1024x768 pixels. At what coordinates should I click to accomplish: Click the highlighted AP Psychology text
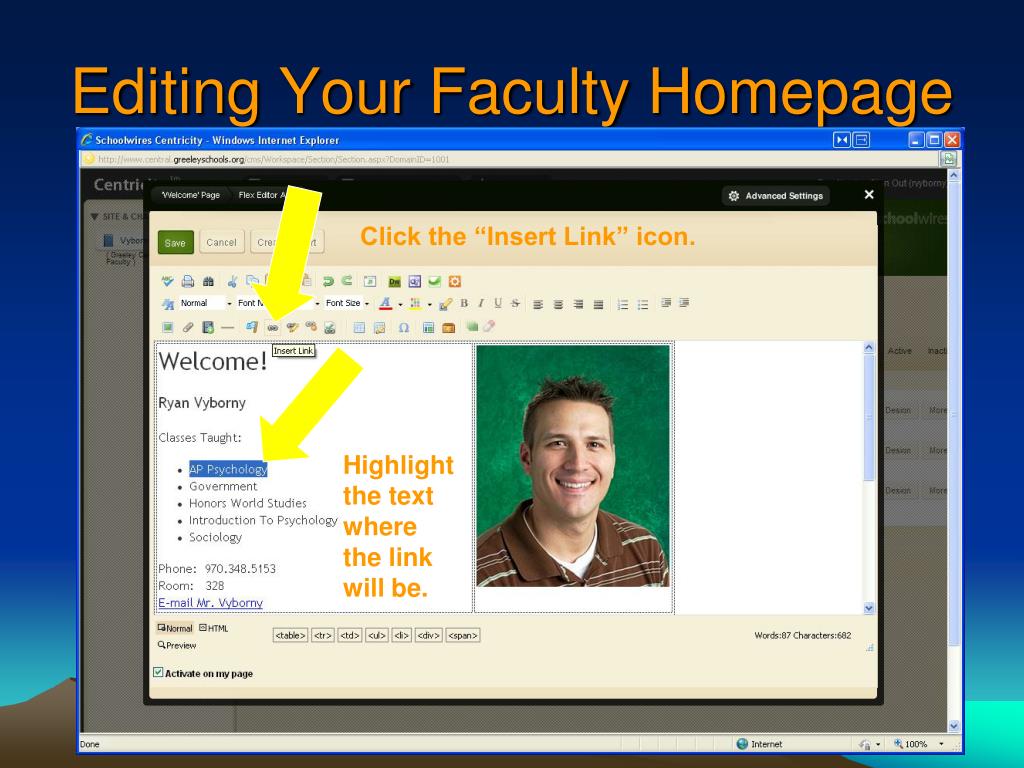pos(228,469)
